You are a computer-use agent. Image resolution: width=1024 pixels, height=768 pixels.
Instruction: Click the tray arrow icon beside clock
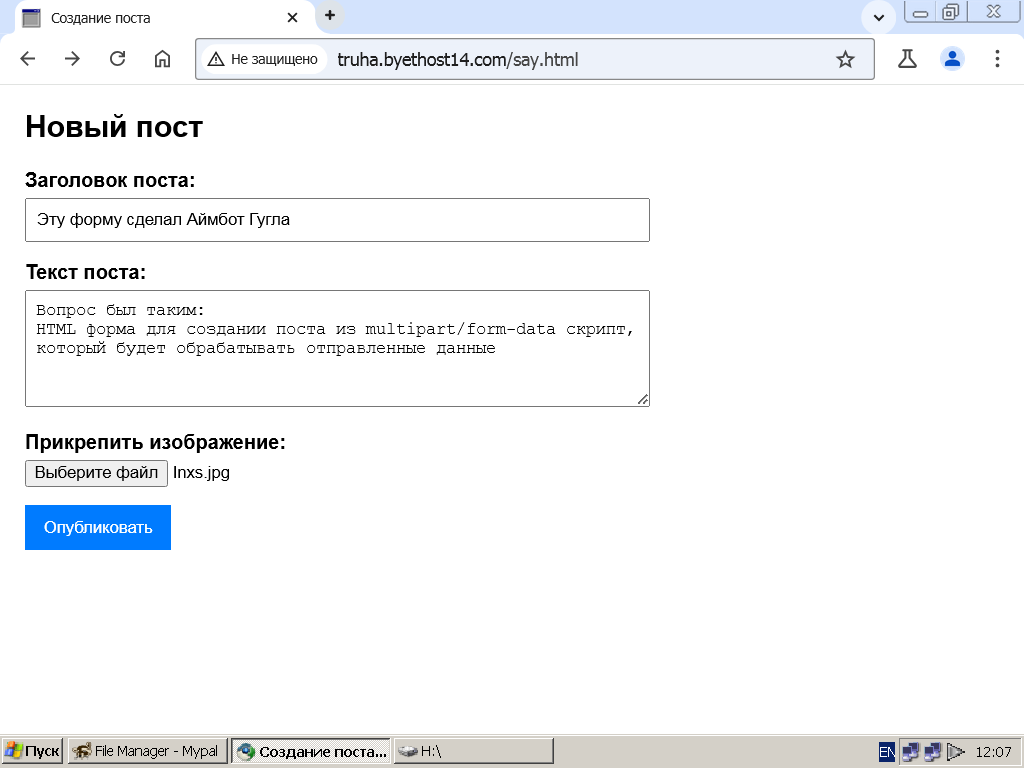click(x=955, y=752)
